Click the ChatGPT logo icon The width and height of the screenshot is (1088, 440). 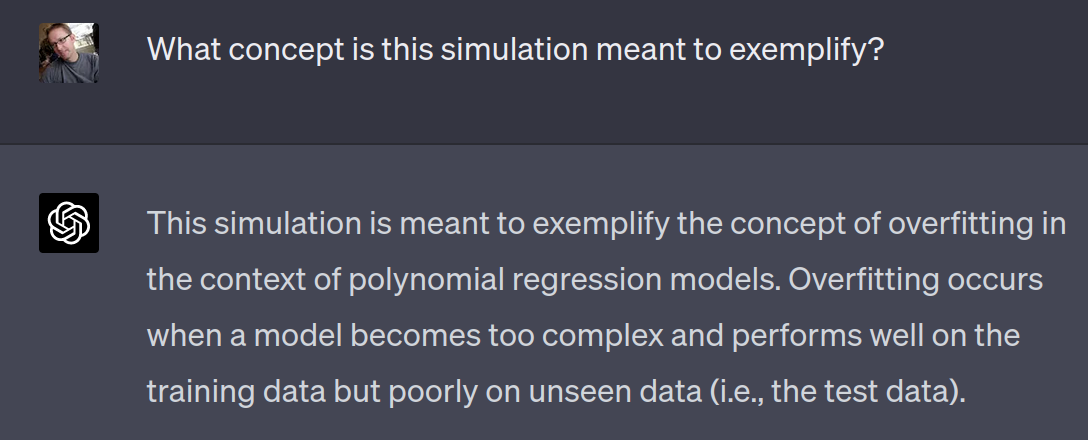69,222
